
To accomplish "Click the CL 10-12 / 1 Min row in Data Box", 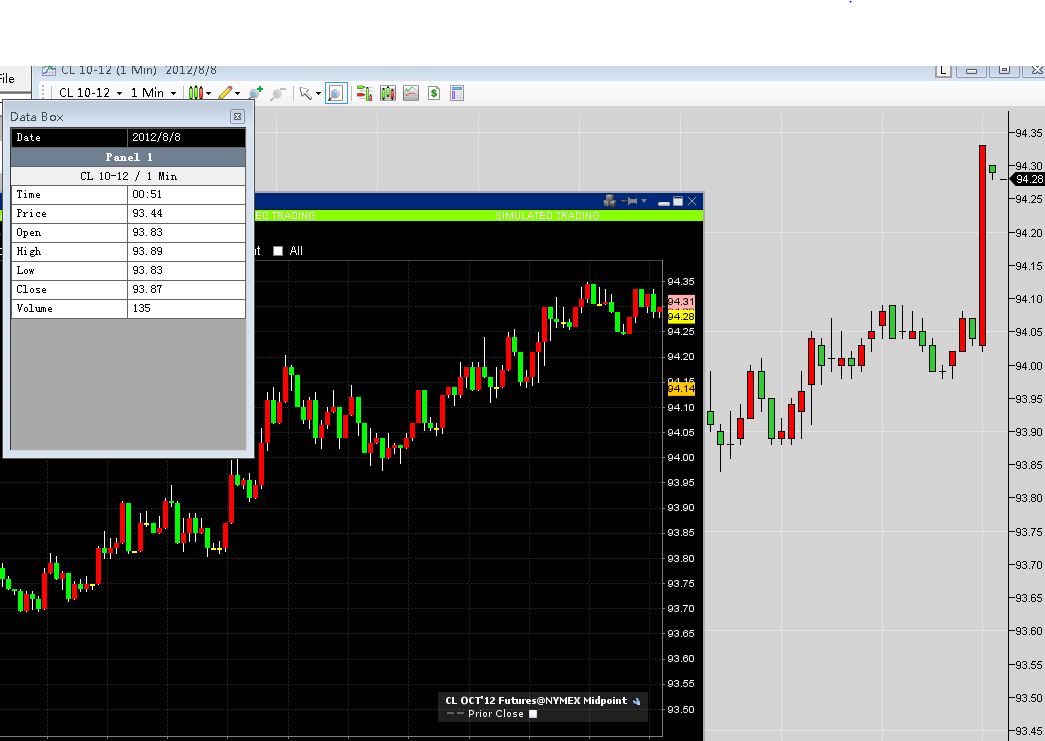I will (x=128, y=176).
